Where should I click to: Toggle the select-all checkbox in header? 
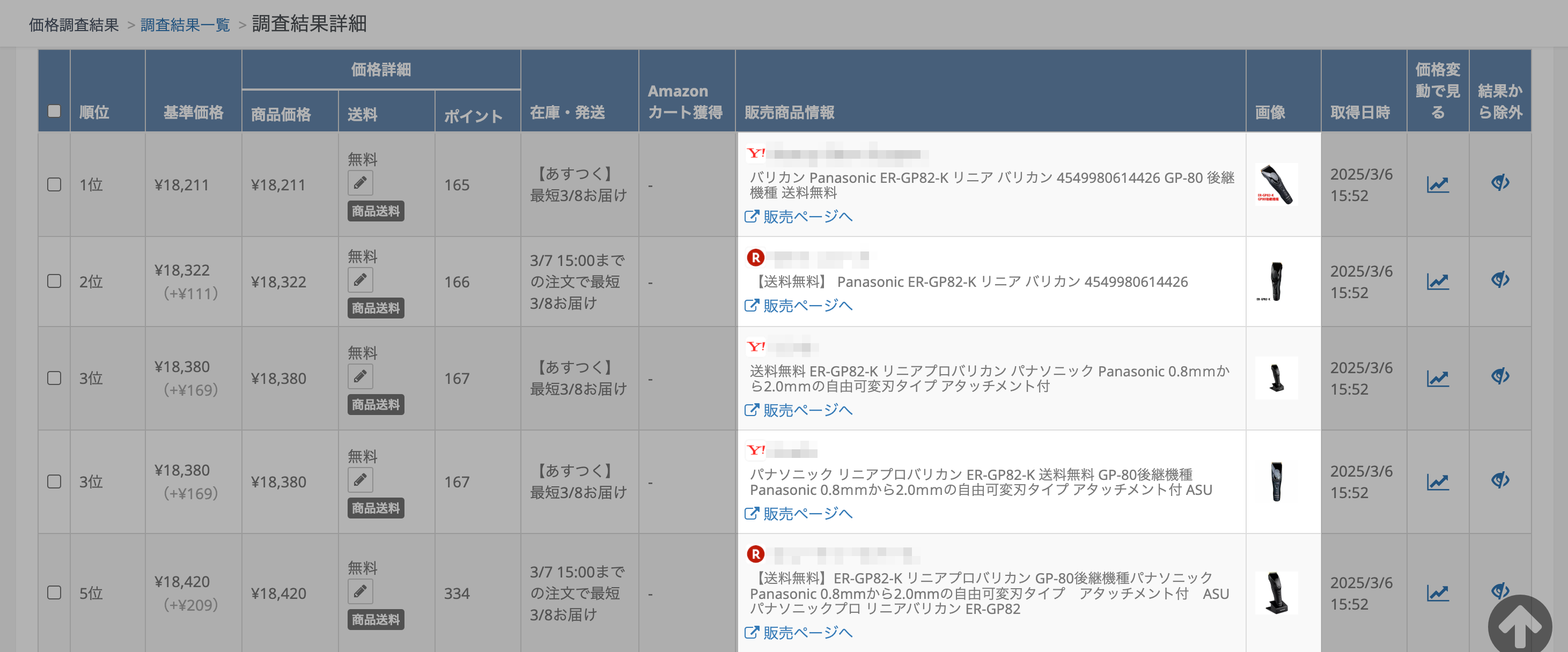[54, 110]
